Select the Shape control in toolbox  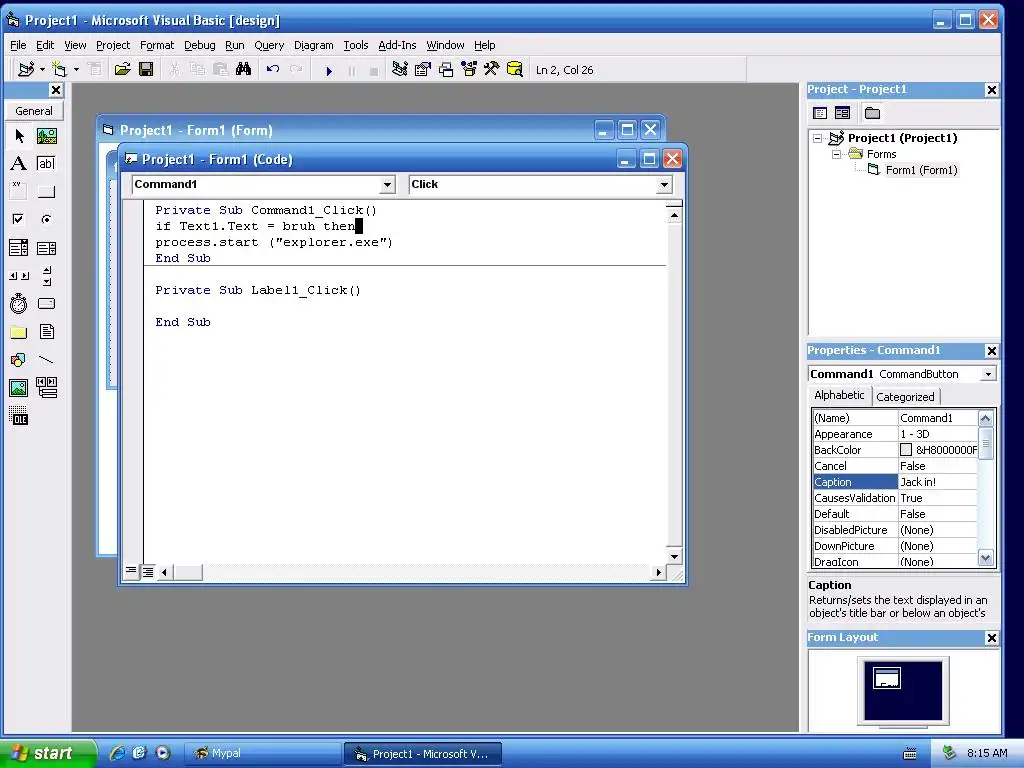[x=19, y=360]
